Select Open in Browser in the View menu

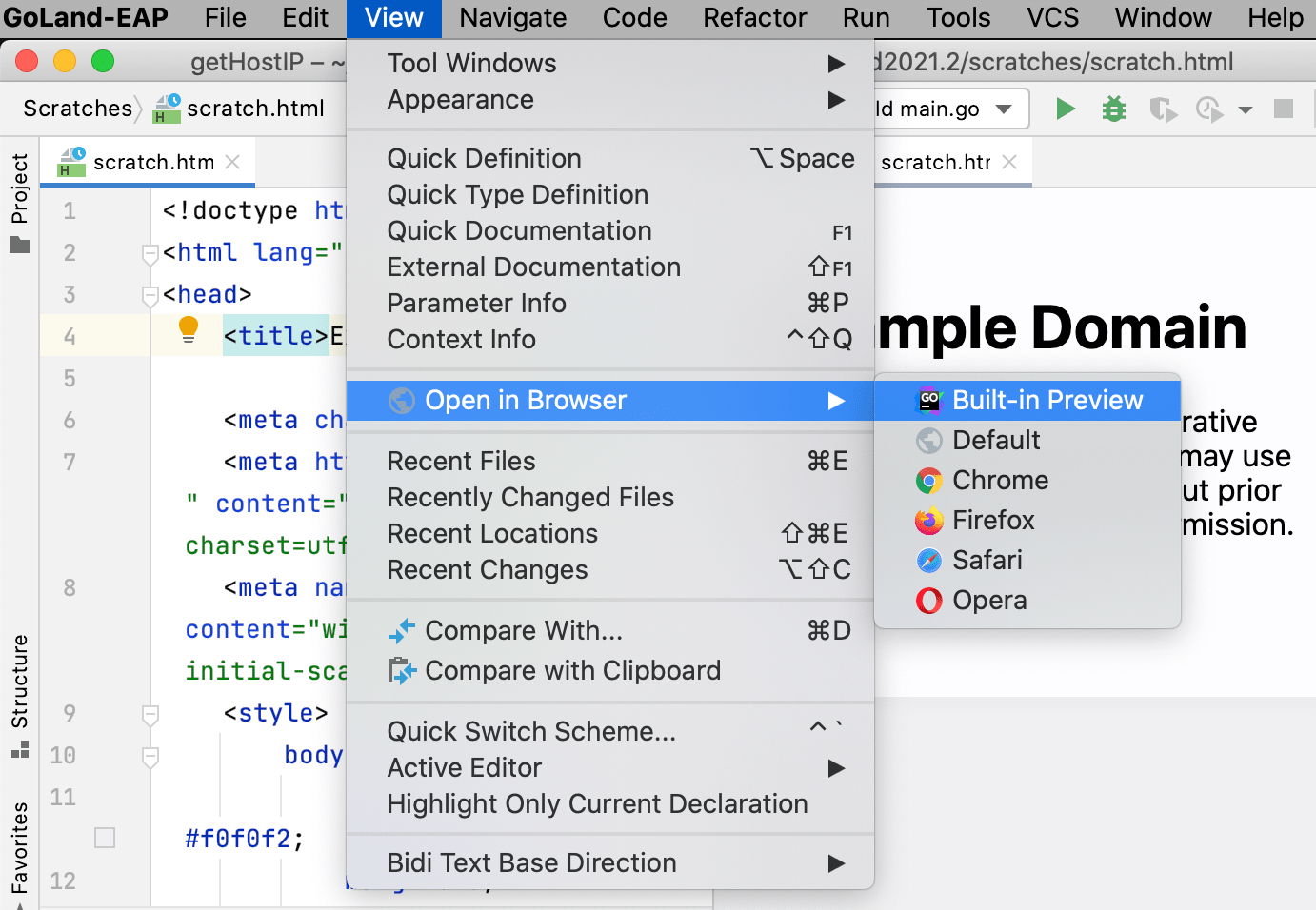pyautogui.click(x=528, y=400)
